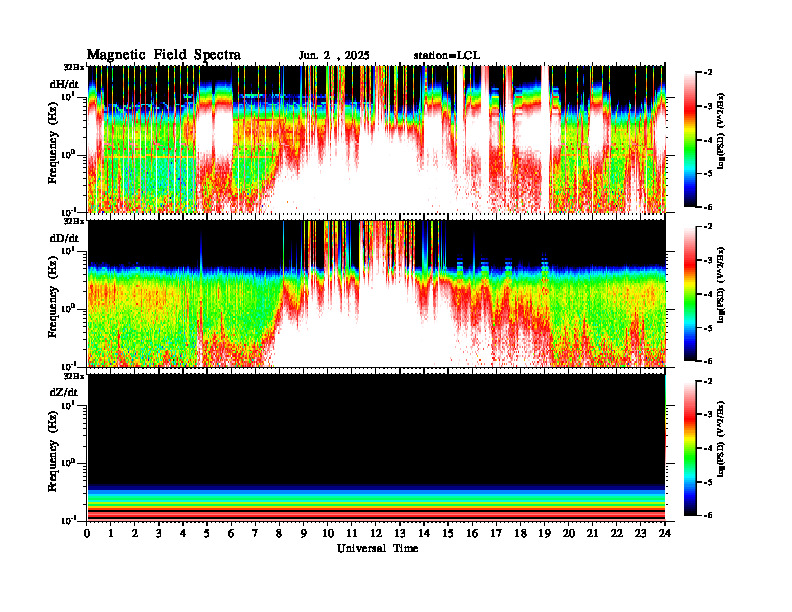The width and height of the screenshot is (792, 612).
Task: Click hour "15" on the Universal Time axis
Action: 448,534
